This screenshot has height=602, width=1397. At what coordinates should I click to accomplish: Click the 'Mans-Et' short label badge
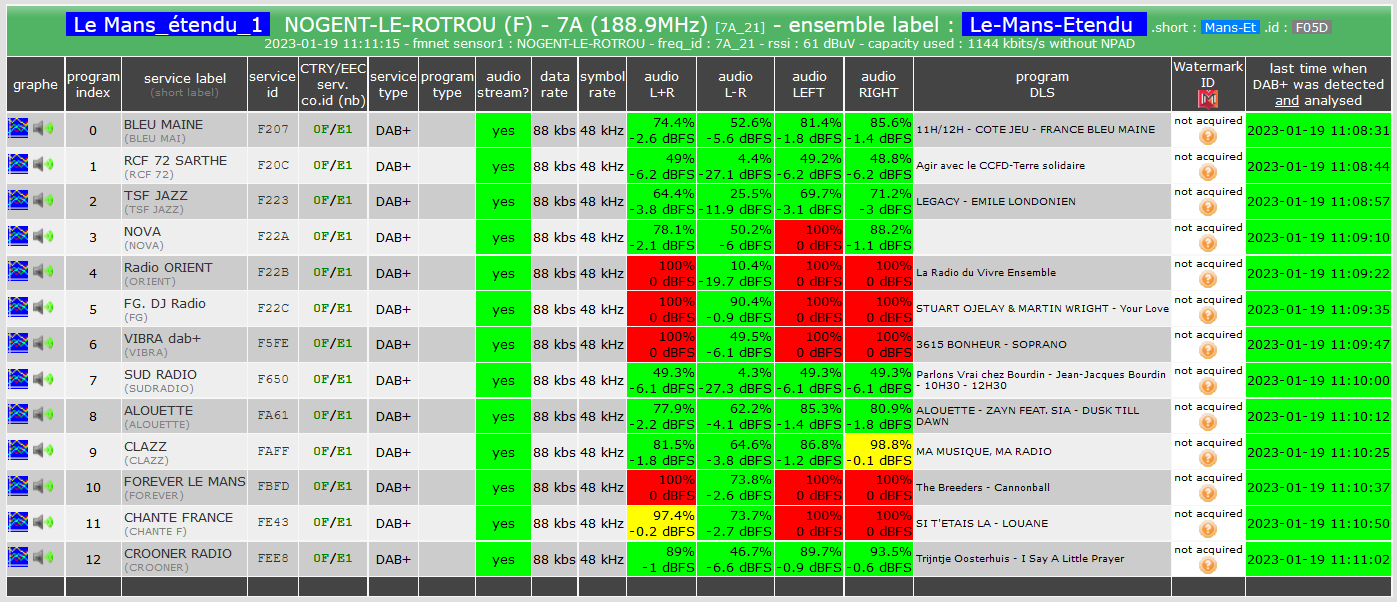(x=1230, y=28)
